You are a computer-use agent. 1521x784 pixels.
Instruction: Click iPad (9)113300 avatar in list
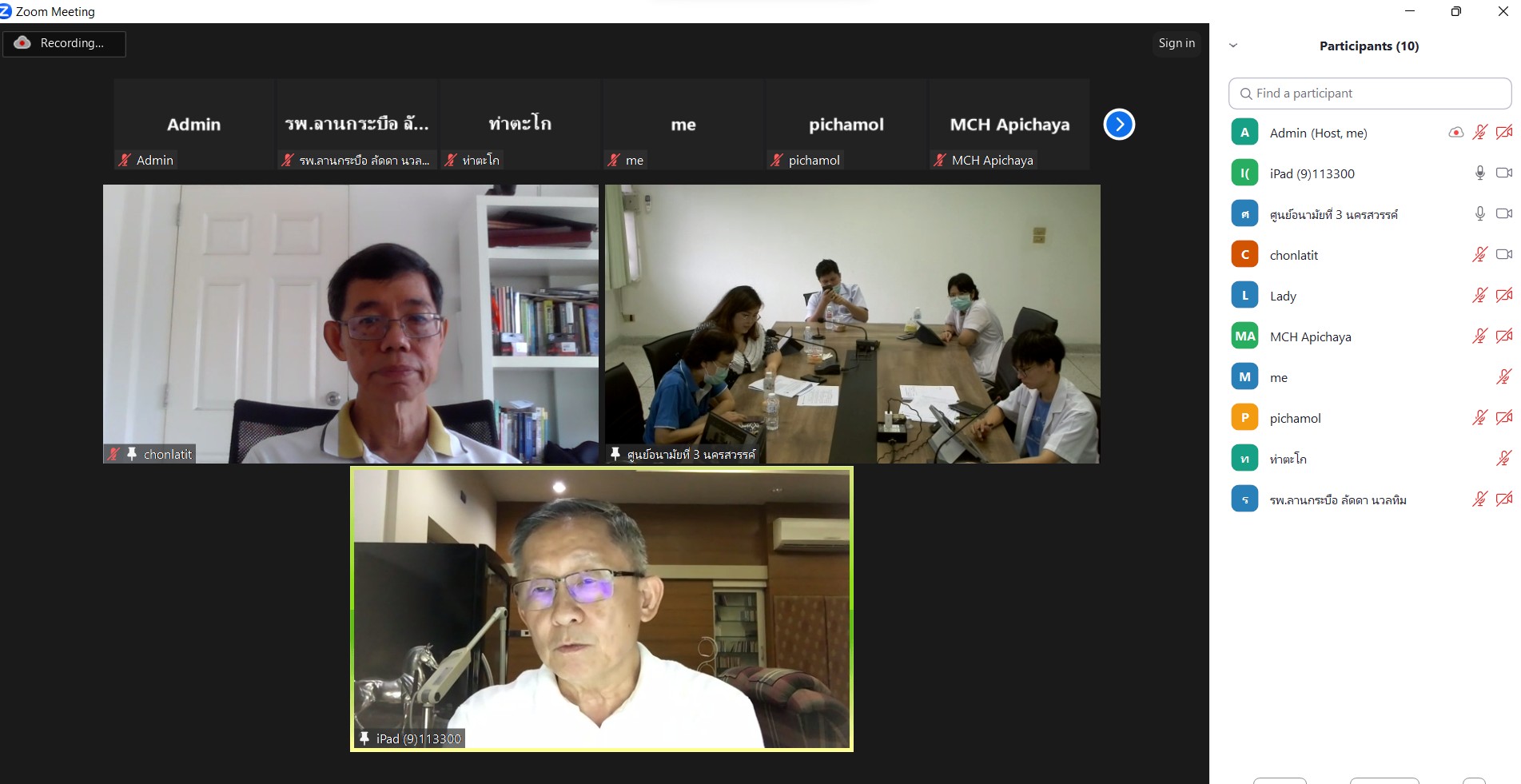click(1244, 173)
